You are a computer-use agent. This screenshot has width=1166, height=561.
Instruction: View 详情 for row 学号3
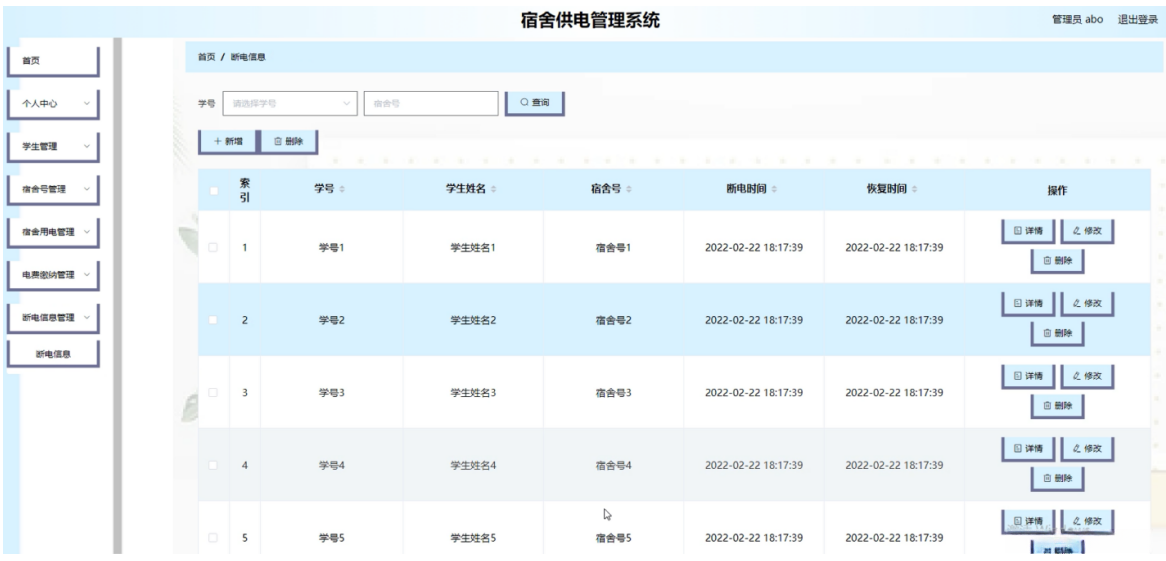pyautogui.click(x=1028, y=376)
